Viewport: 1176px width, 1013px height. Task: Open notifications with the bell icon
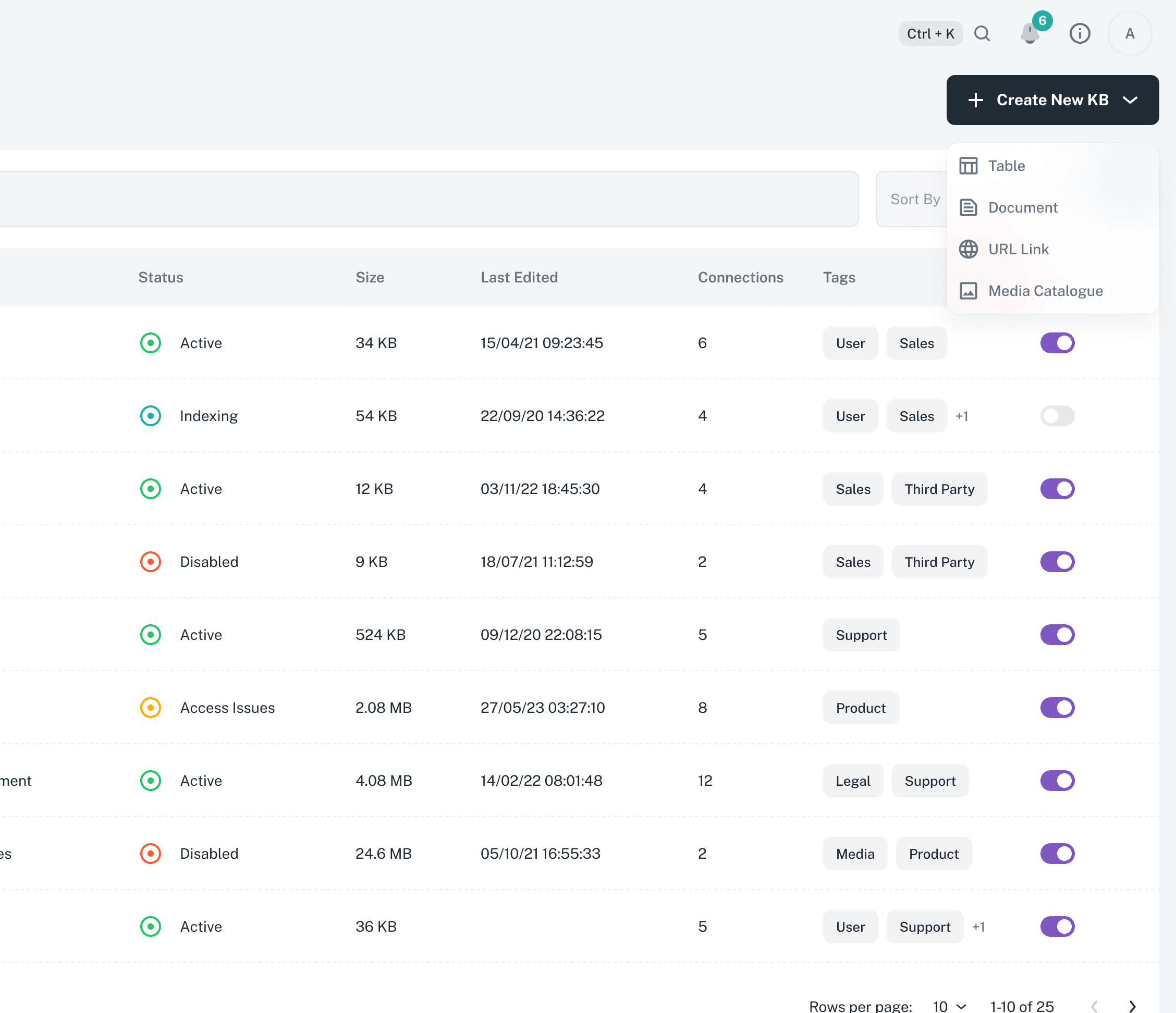1030,34
